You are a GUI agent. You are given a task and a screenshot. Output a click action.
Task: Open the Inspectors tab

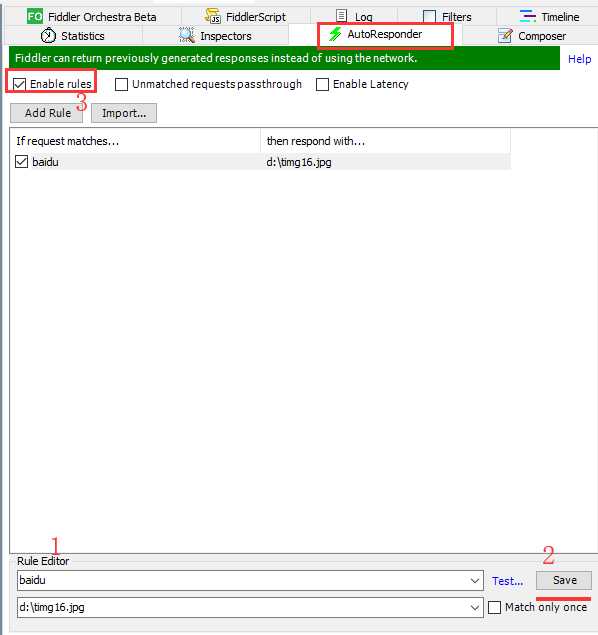[215, 36]
